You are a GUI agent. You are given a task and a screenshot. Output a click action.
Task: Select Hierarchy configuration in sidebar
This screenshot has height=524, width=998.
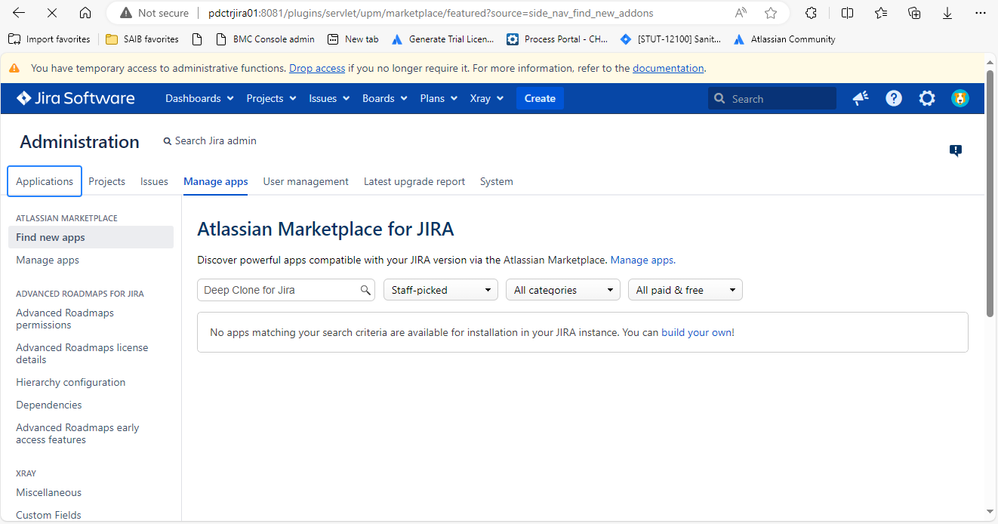coord(71,382)
